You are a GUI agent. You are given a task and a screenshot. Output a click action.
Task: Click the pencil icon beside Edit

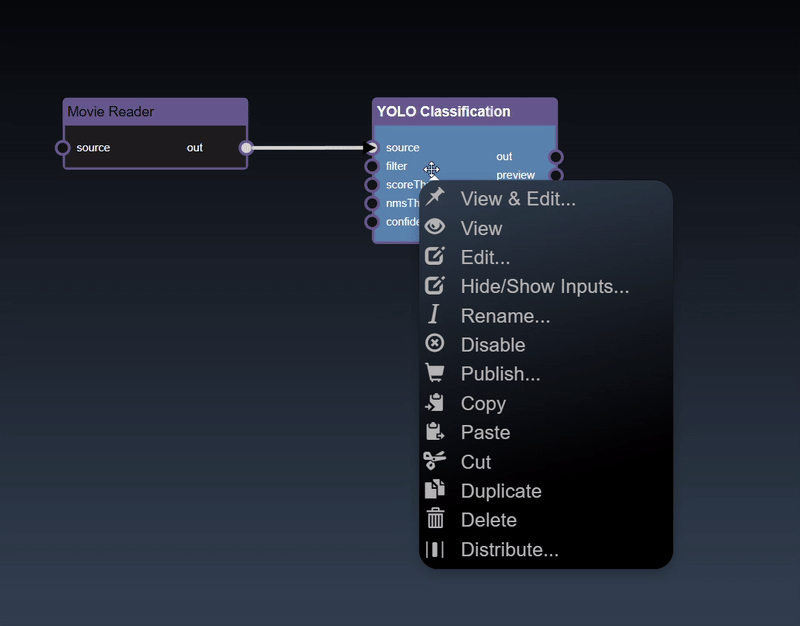(434, 257)
